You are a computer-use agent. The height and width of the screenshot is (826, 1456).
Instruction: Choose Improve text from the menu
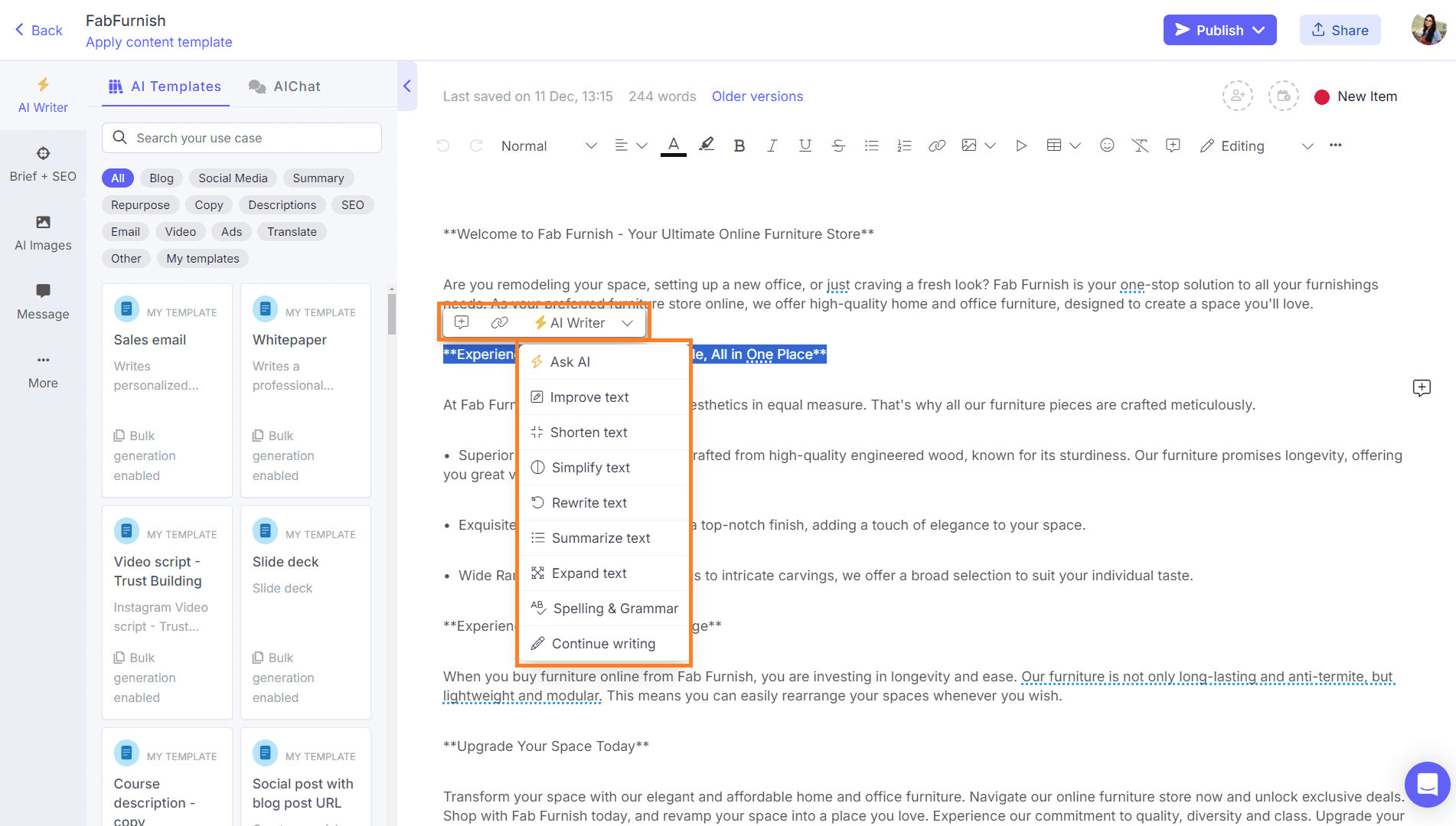[x=602, y=397]
